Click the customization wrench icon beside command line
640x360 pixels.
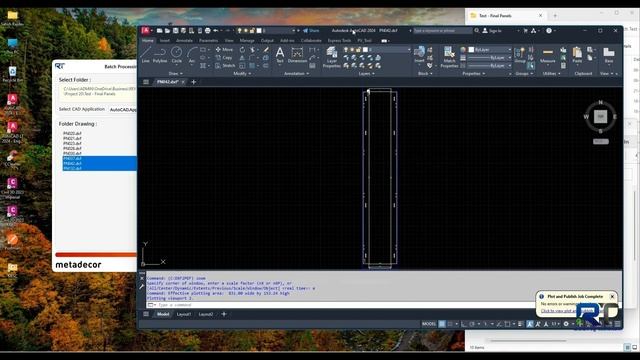pos(141,287)
